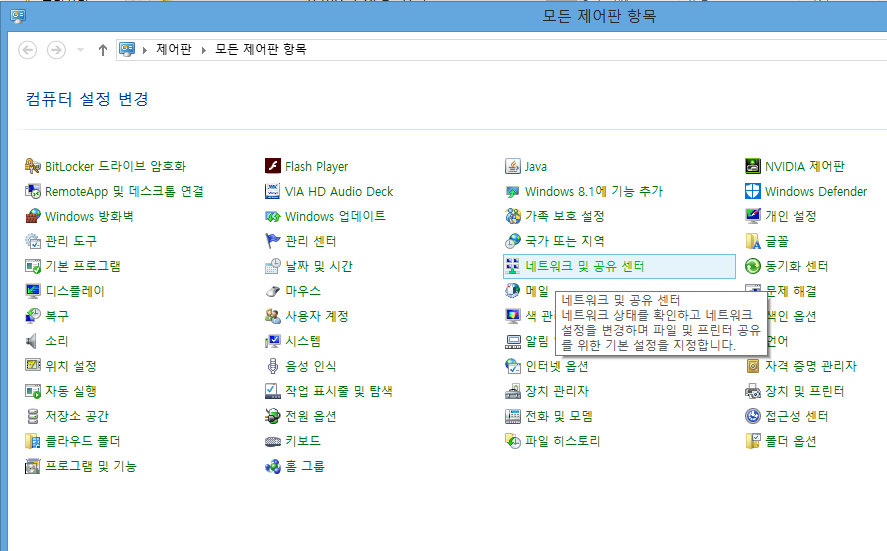Click the Control Panel icon in address bar

point(127,50)
